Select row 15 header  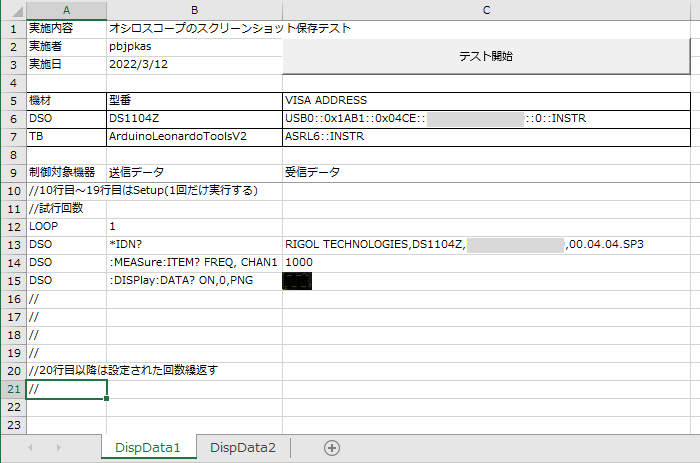13,281
